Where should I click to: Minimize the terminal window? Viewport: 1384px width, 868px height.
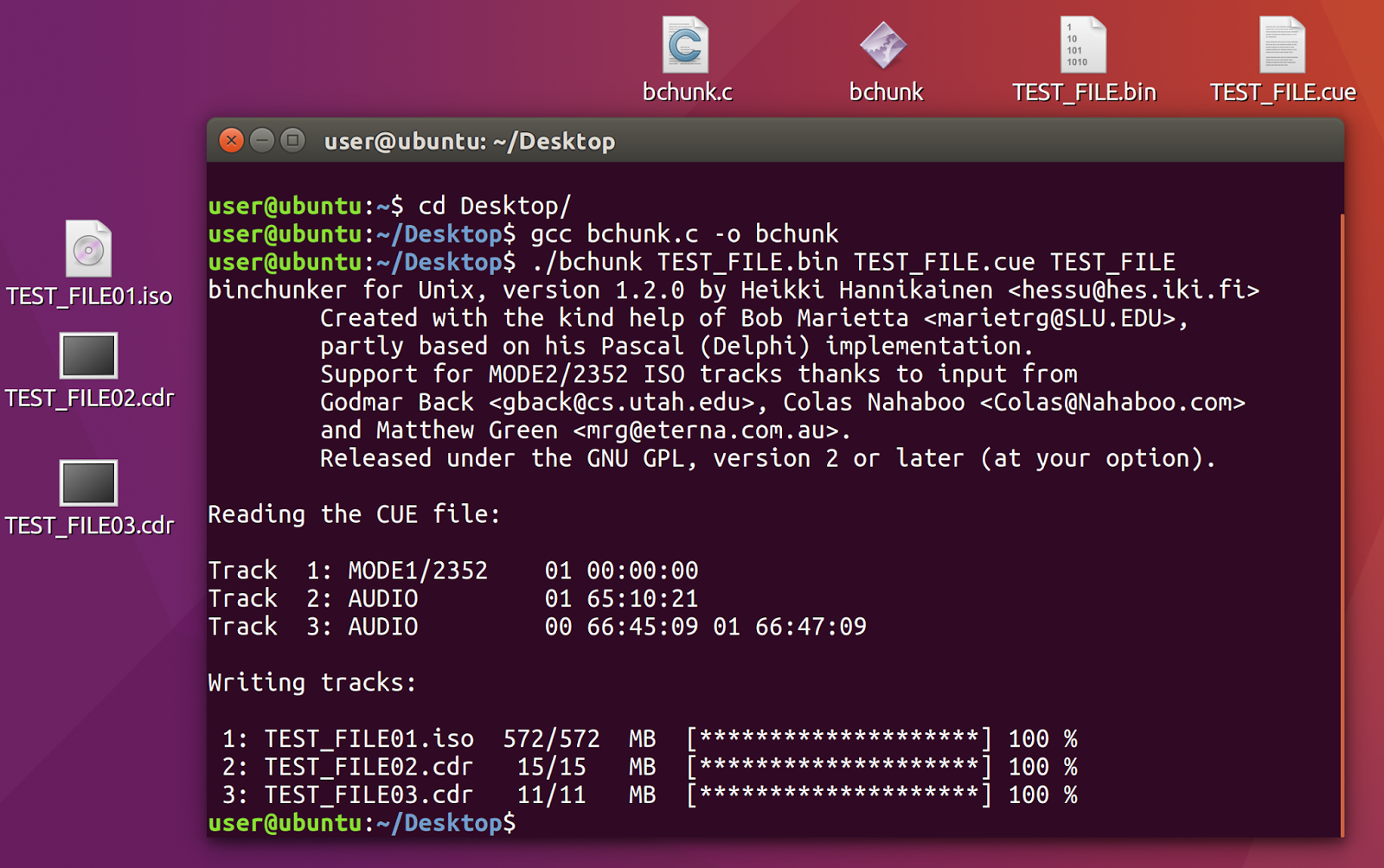[x=262, y=140]
